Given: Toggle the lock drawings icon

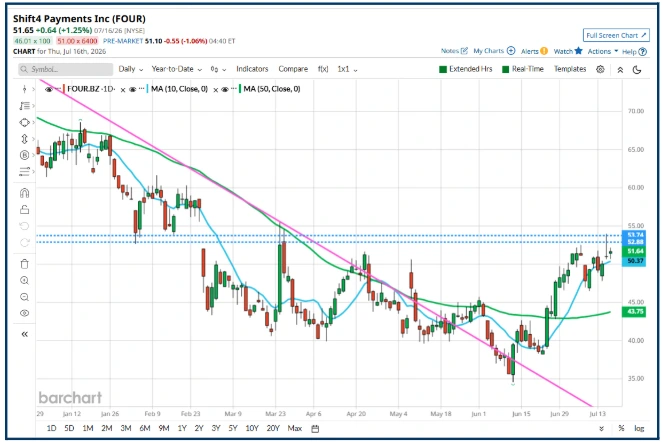Looking at the screenshot, I should pos(24,209).
